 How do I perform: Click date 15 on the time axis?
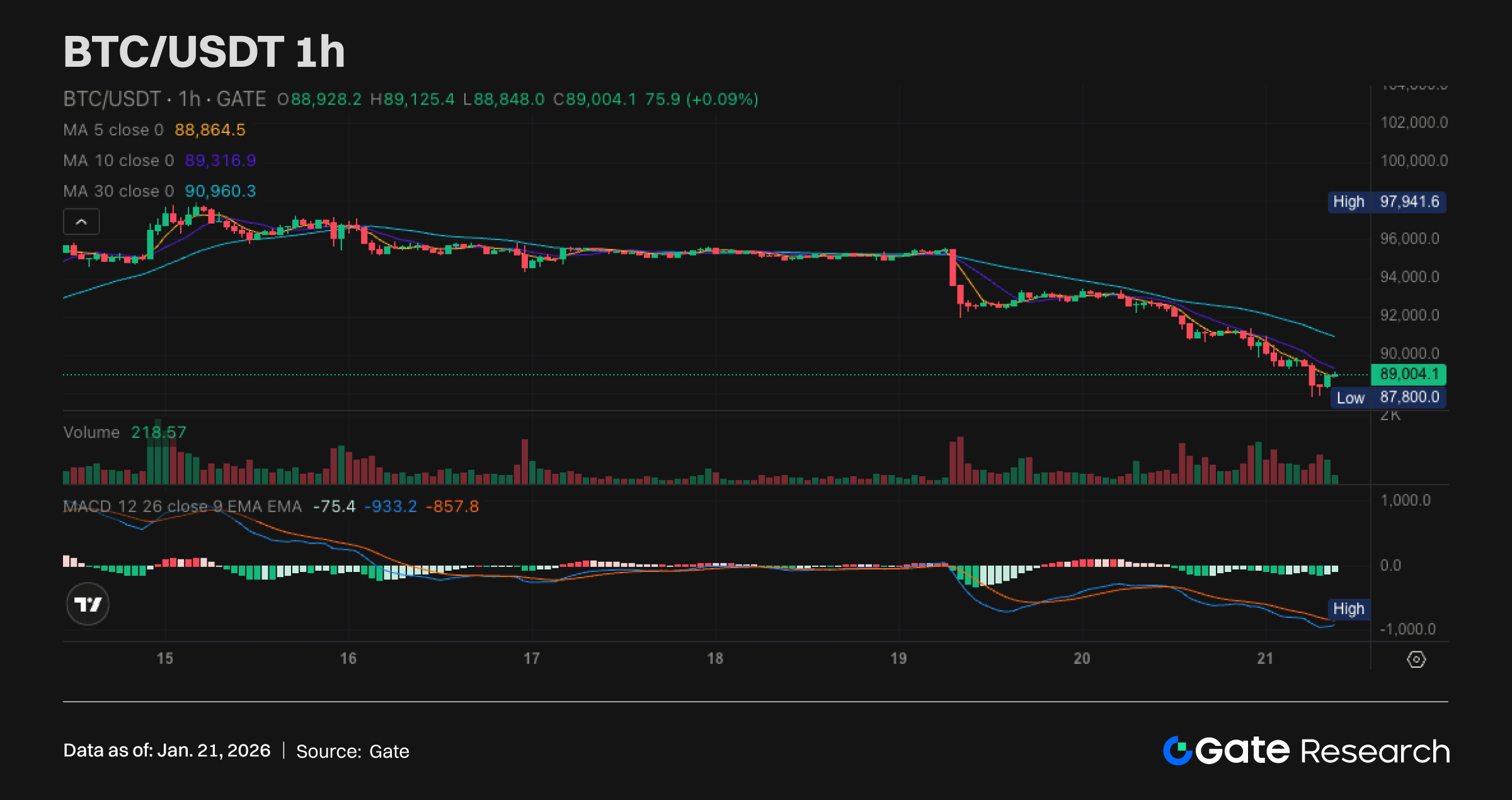click(x=164, y=658)
